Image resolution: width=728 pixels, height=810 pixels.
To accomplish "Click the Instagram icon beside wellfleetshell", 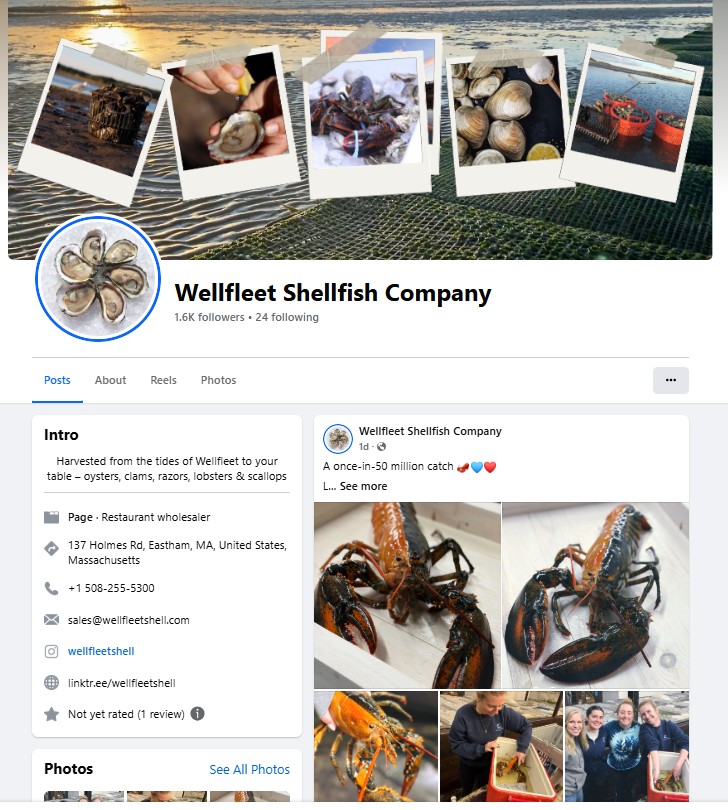I will tap(51, 651).
